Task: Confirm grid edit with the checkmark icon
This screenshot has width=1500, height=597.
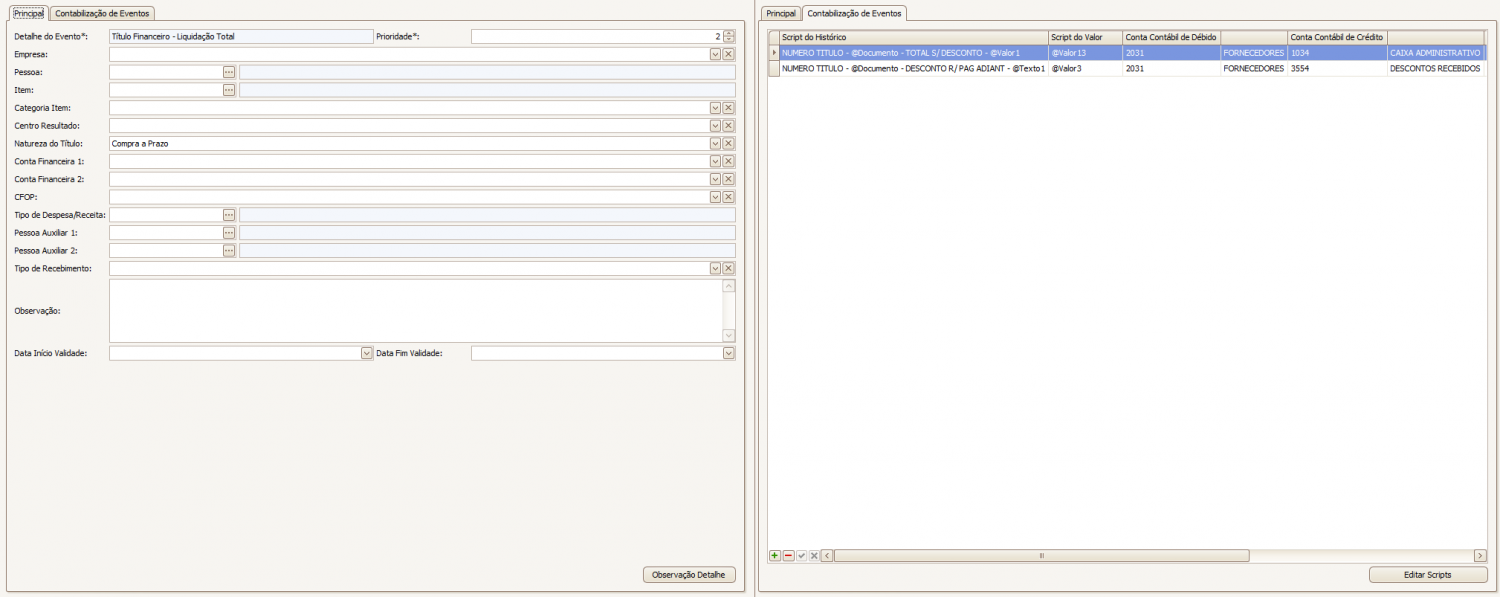Action: (x=801, y=555)
